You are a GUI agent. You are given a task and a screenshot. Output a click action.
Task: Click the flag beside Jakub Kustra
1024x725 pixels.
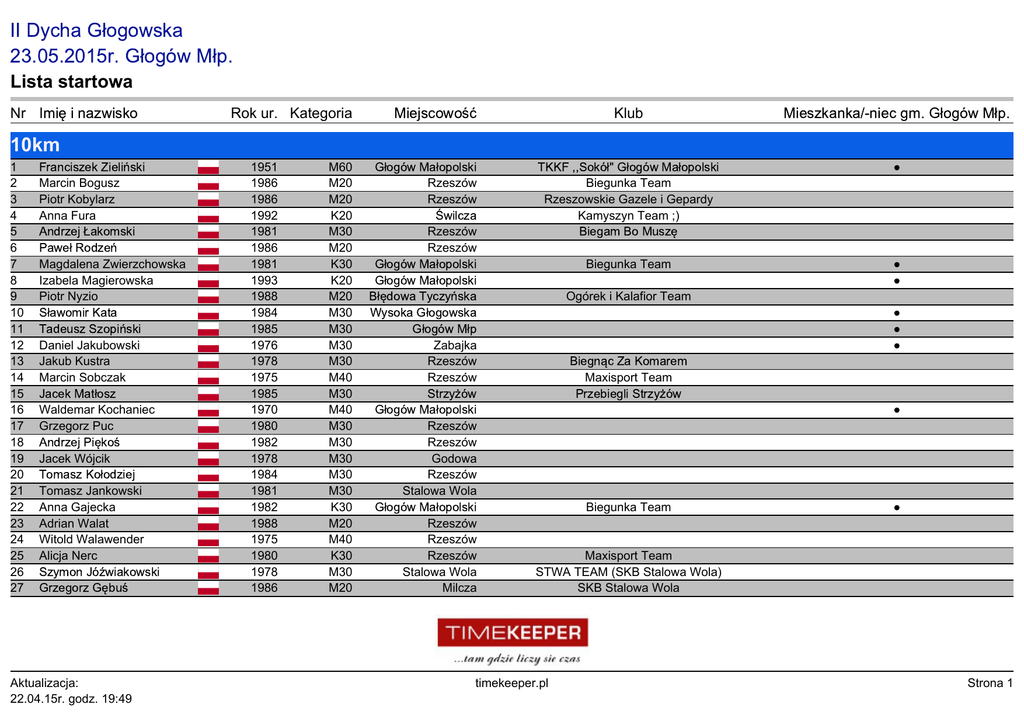[x=208, y=362]
